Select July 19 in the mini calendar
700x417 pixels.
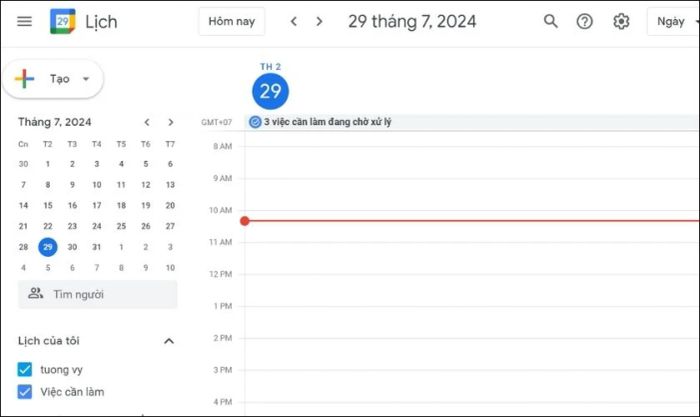click(x=146, y=205)
